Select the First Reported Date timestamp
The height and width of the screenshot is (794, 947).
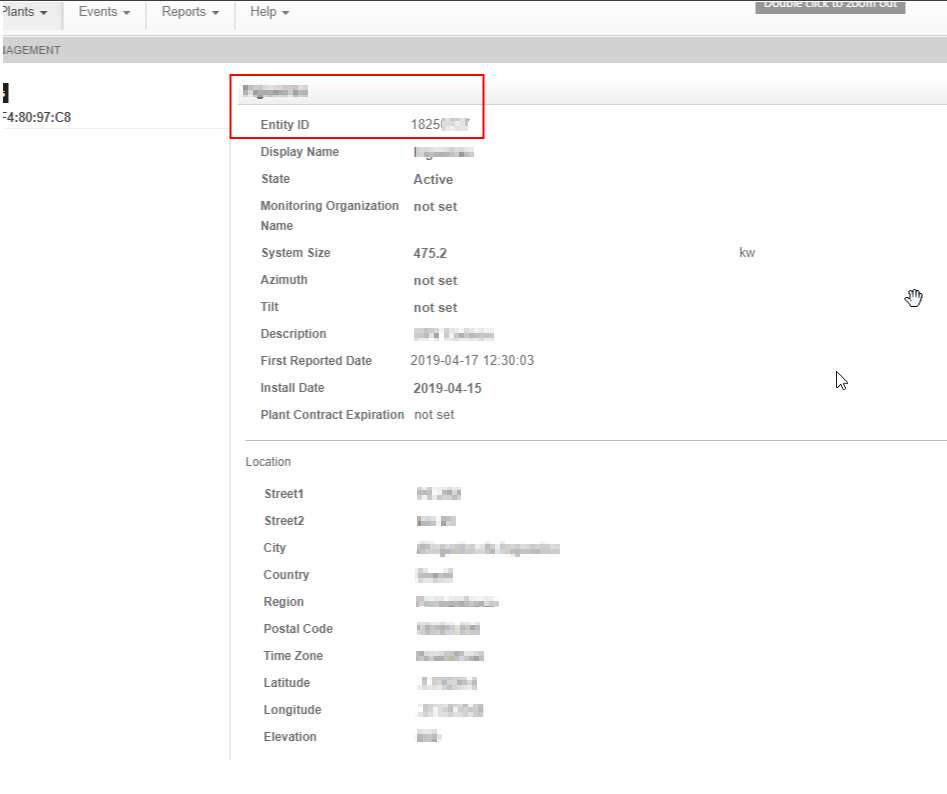coord(472,361)
